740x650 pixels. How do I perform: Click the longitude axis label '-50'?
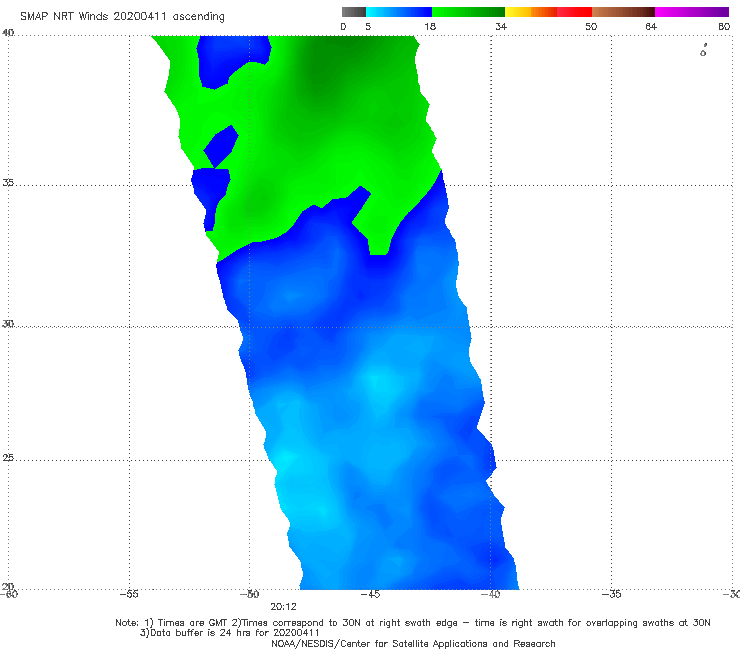click(x=249, y=594)
